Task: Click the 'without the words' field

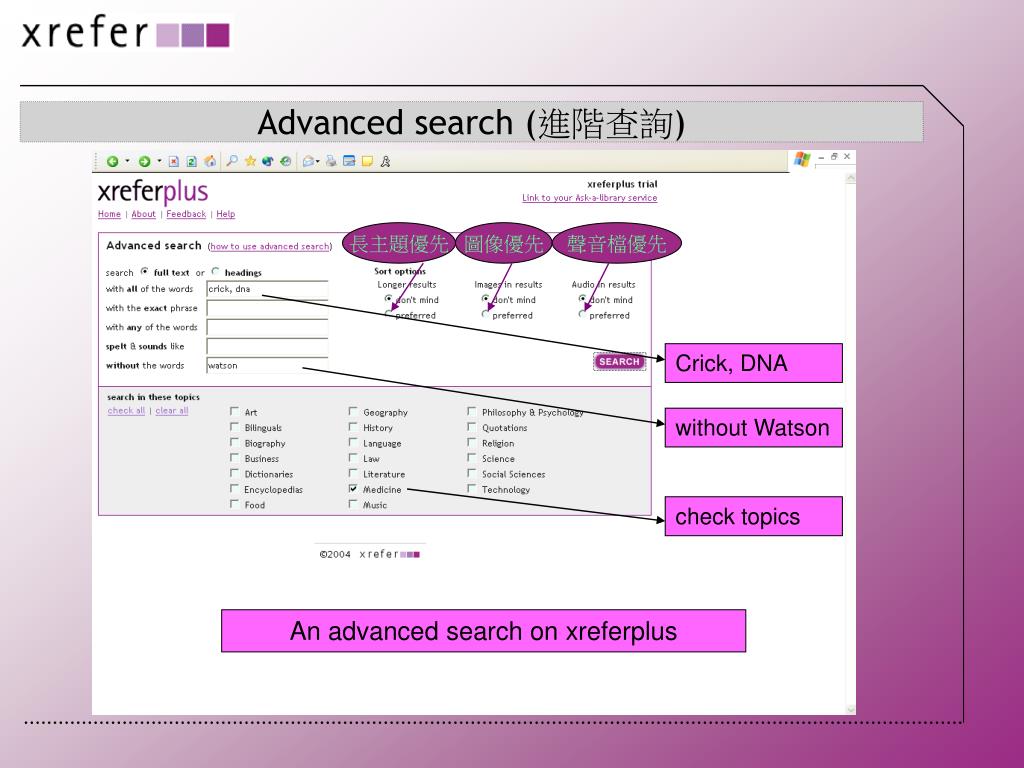Action: 267,366
